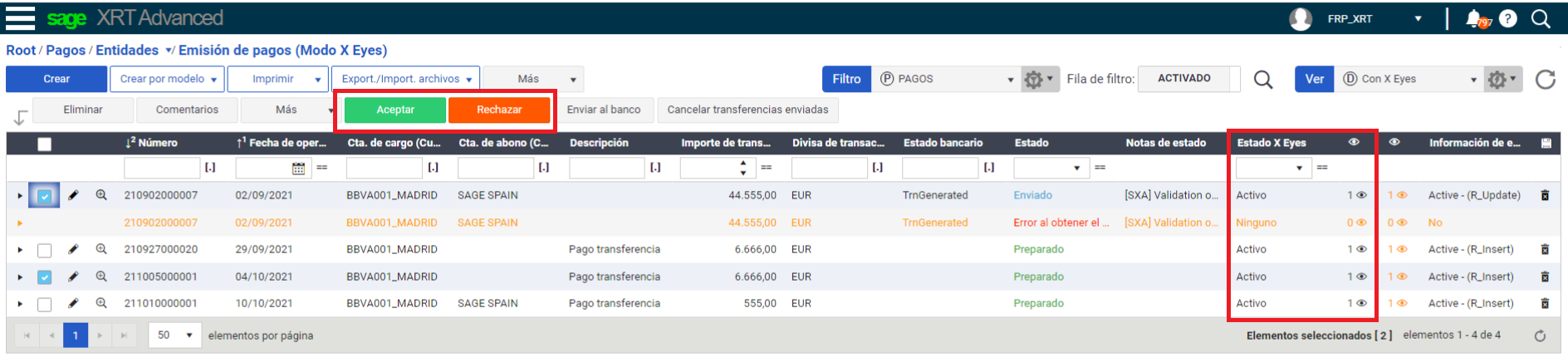Click the Número filter input field

[x=162, y=169]
